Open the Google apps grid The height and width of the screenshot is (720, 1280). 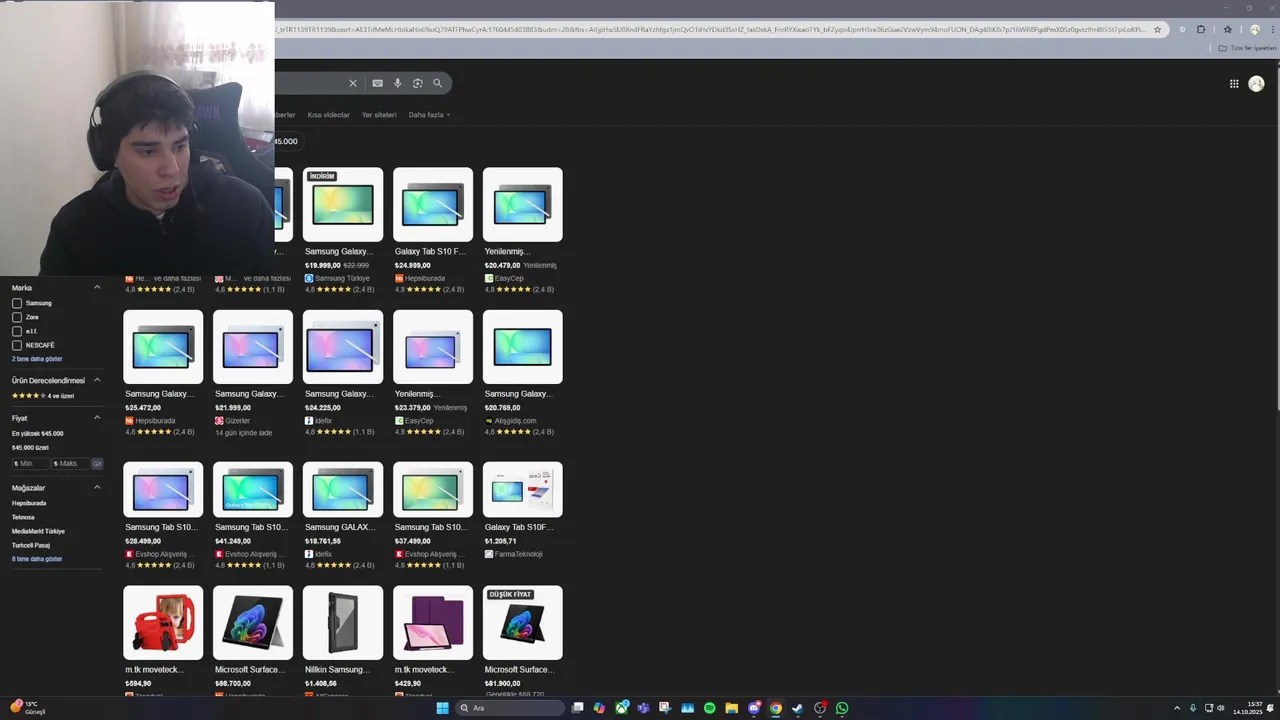tap(1234, 84)
